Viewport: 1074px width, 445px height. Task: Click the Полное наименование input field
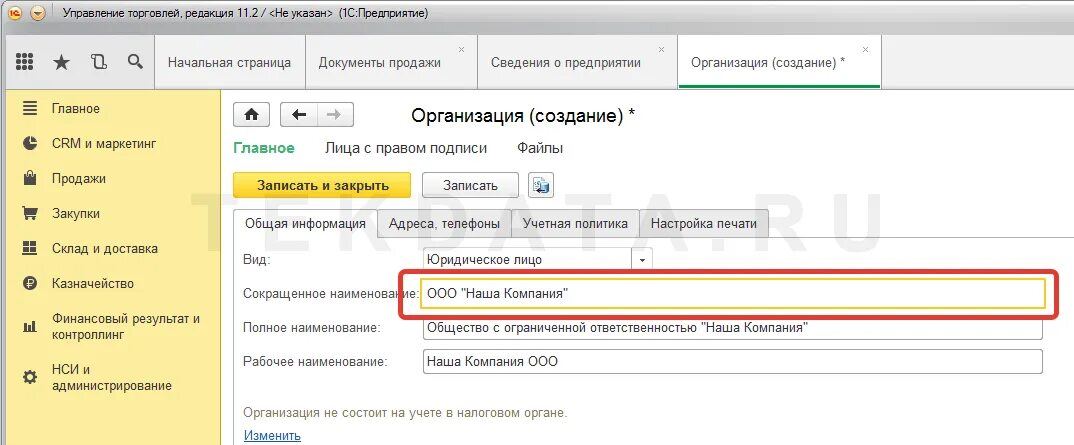(x=733, y=327)
